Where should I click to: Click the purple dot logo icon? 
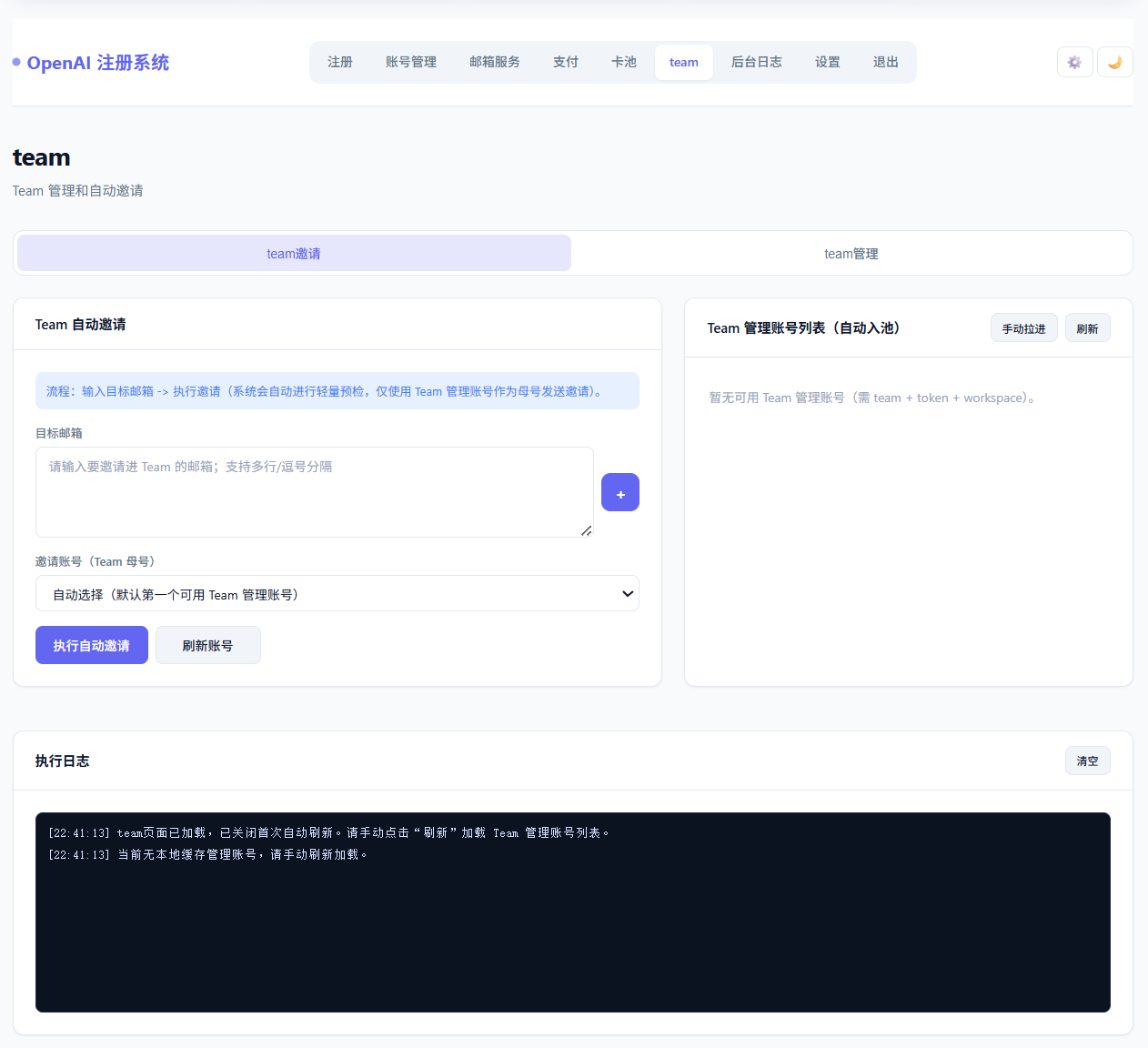(x=15, y=62)
